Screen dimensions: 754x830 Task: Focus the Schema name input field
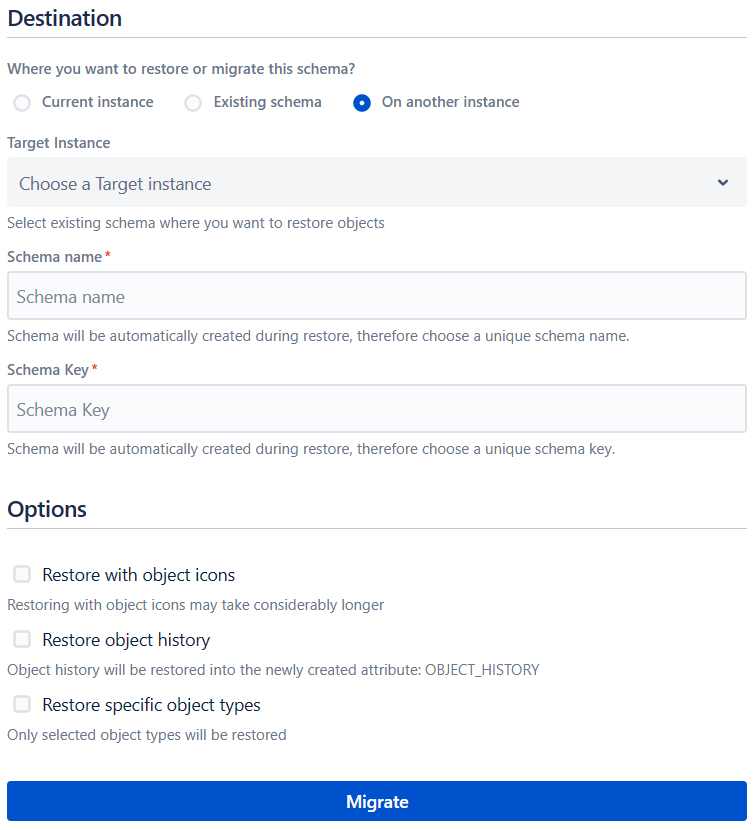(376, 296)
